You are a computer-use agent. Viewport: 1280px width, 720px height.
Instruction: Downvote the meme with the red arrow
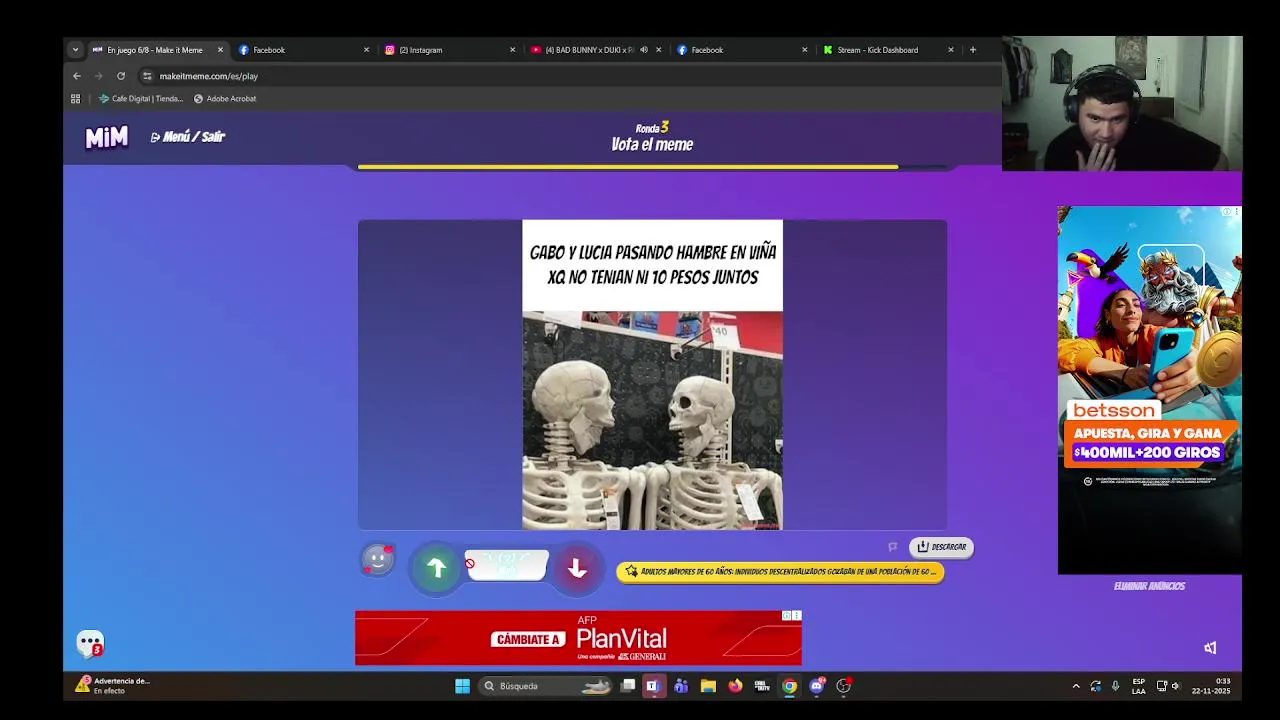tap(577, 568)
